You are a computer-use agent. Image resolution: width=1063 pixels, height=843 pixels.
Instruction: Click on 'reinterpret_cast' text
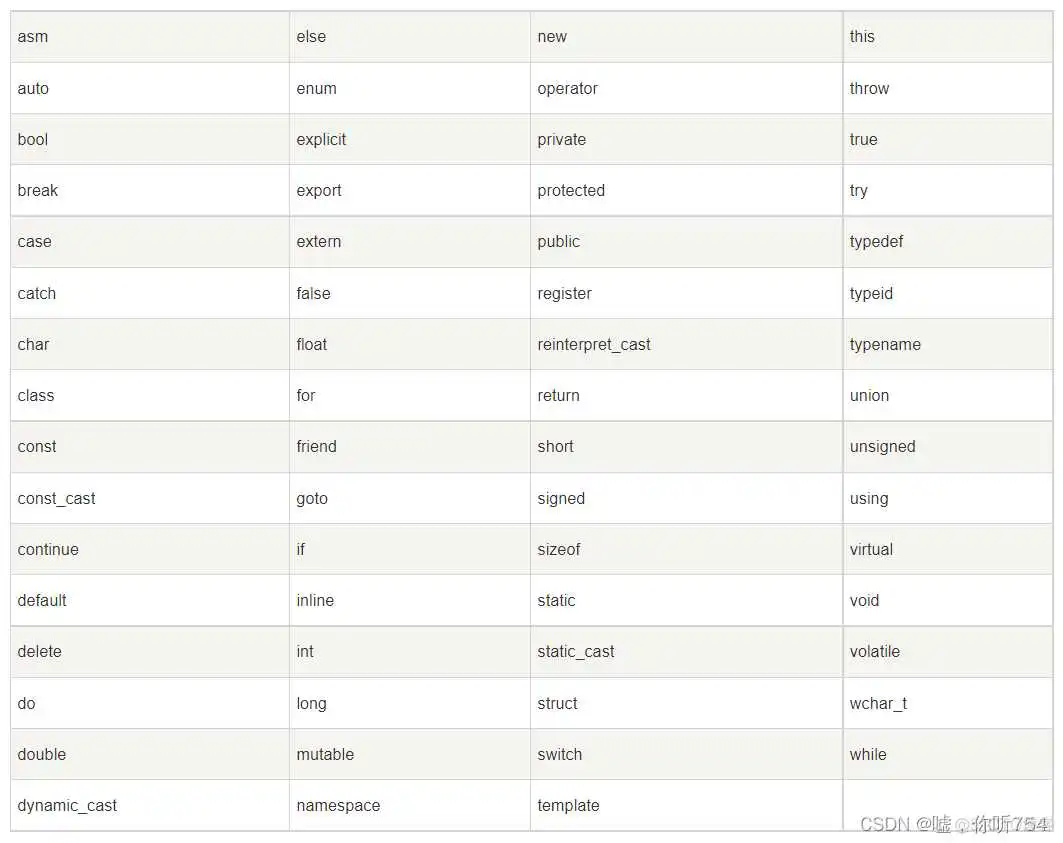coord(594,345)
